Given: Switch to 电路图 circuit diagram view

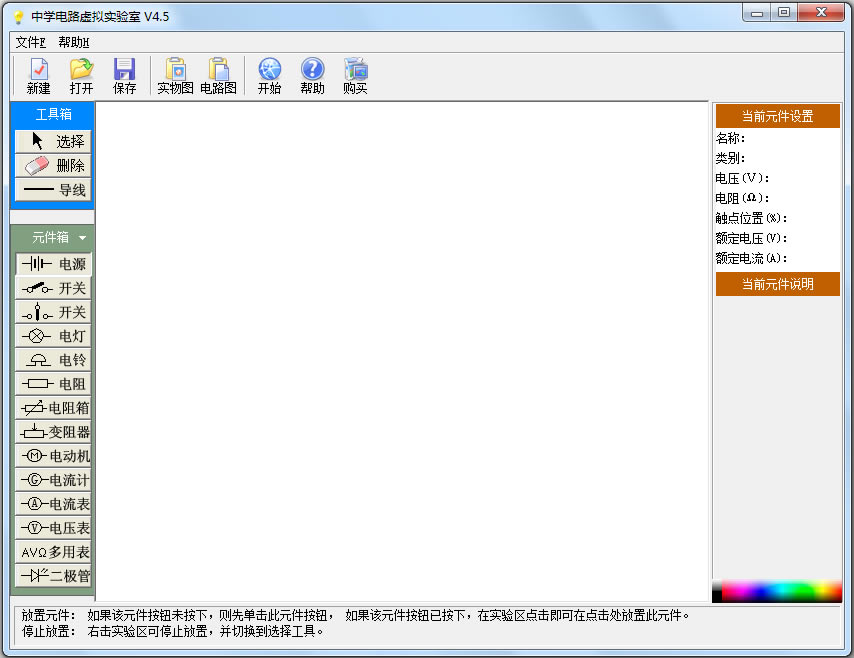Looking at the screenshot, I should (218, 76).
